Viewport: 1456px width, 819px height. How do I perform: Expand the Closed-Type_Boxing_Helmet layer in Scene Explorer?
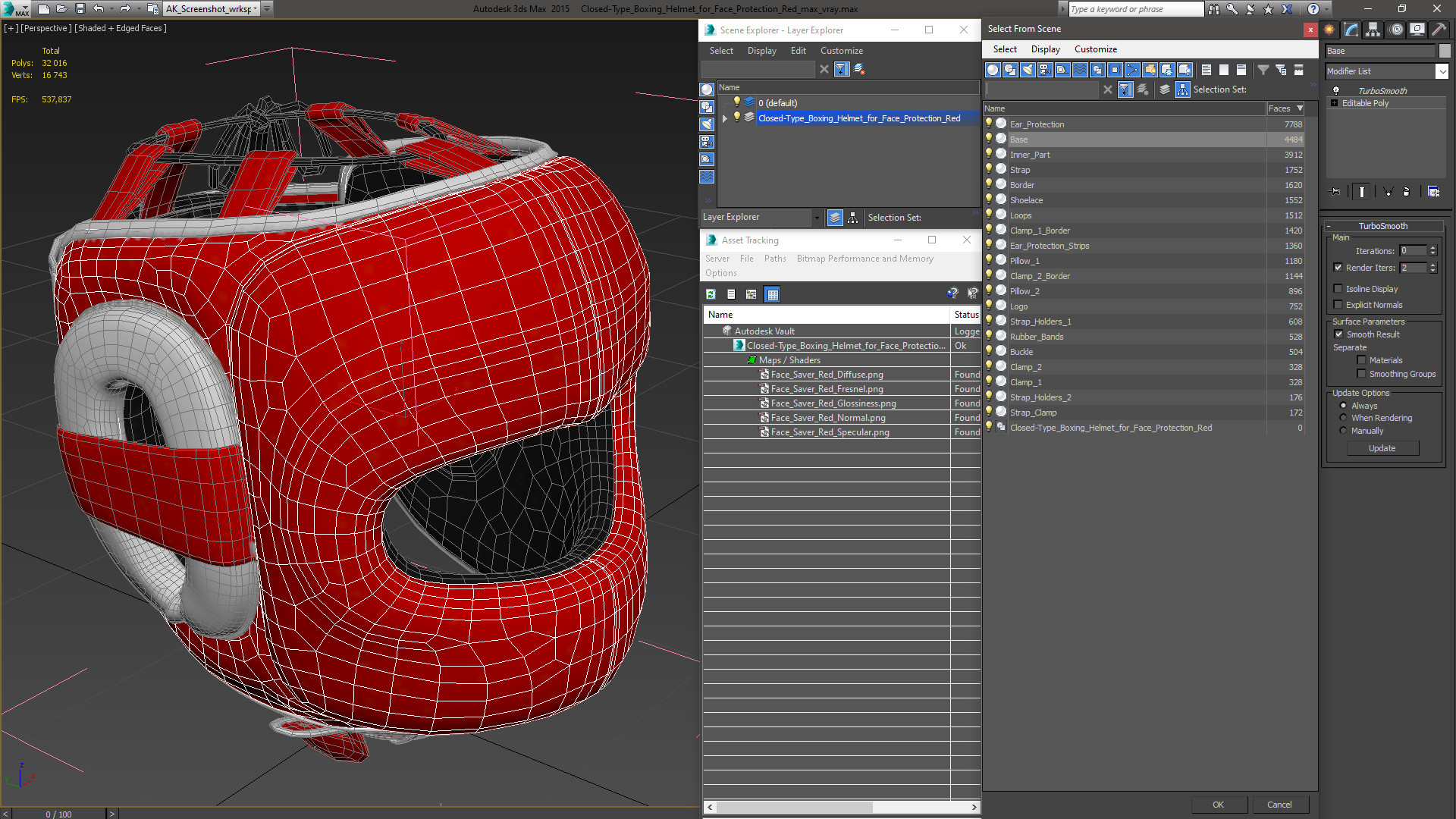[725, 118]
